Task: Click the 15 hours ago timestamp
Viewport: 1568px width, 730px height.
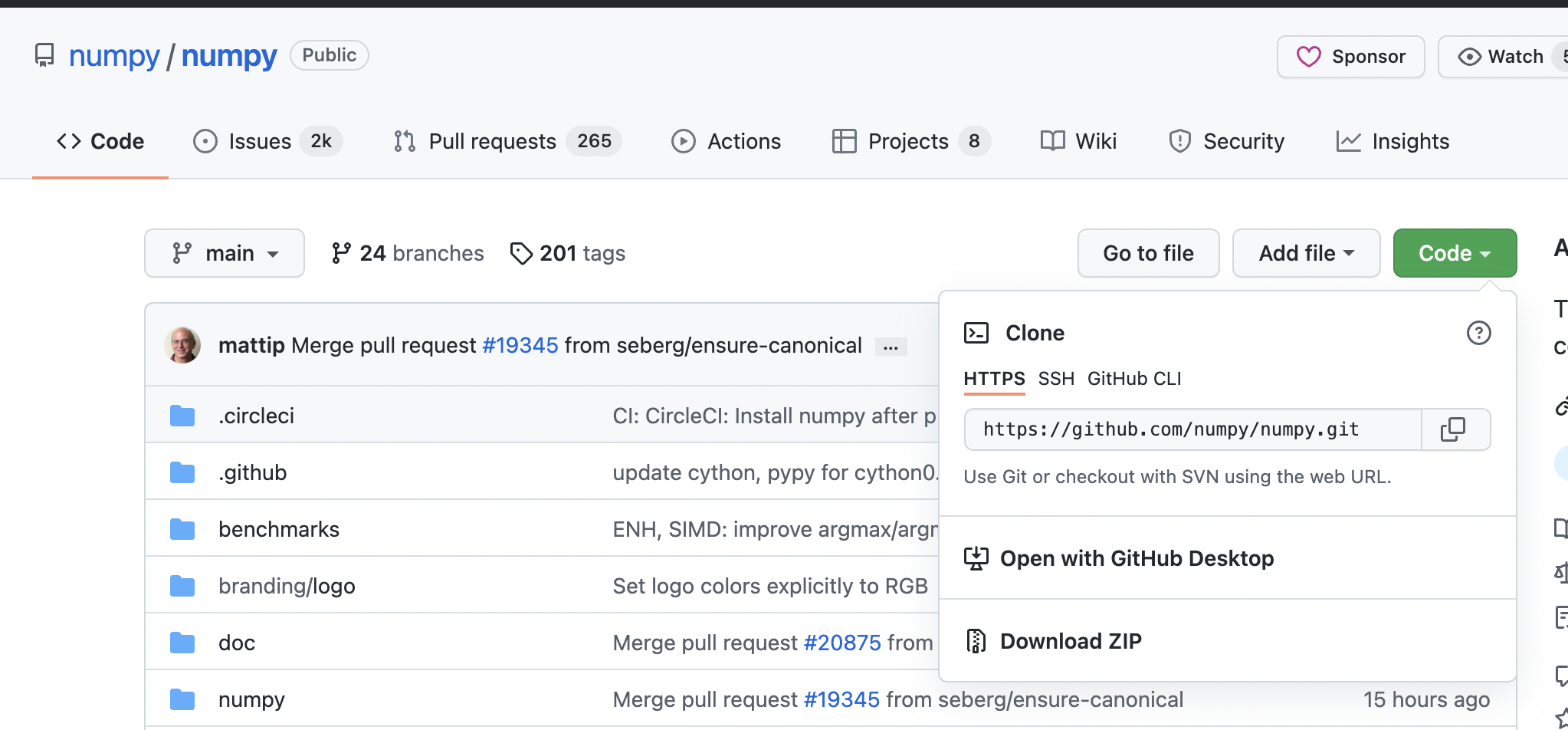Action: click(x=1426, y=699)
